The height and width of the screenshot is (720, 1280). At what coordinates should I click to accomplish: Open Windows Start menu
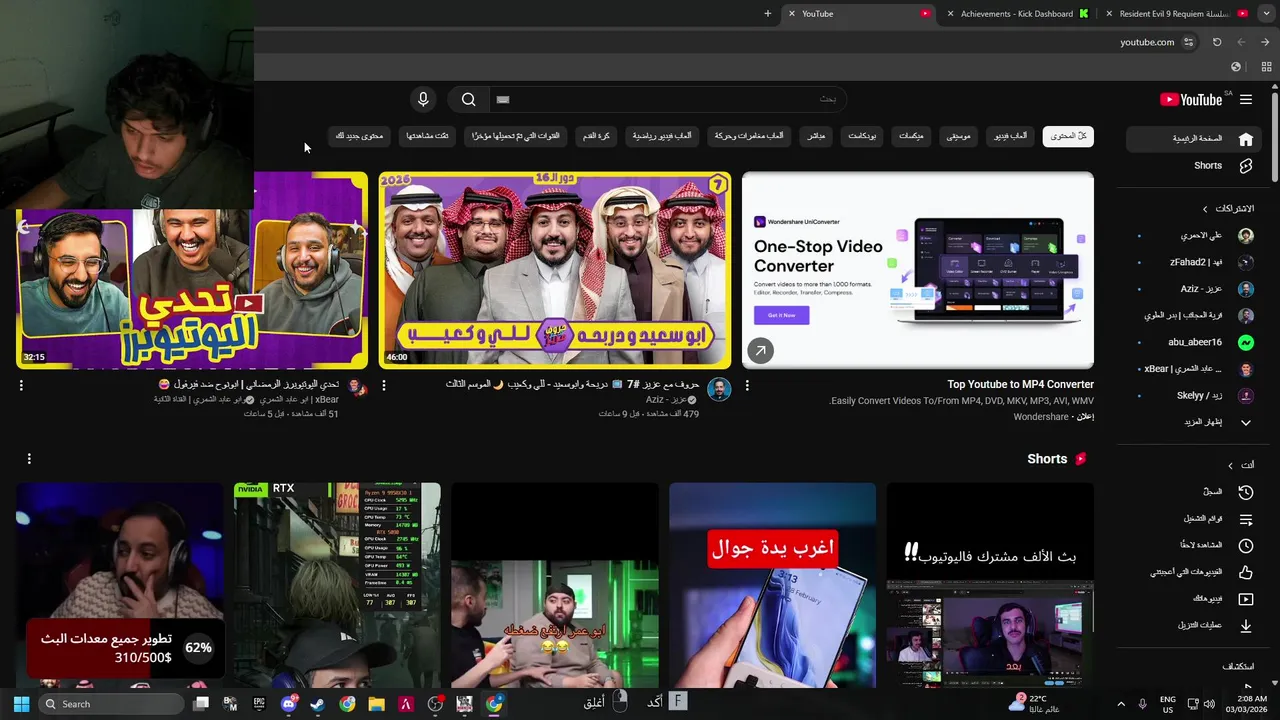pyautogui.click(x=21, y=704)
